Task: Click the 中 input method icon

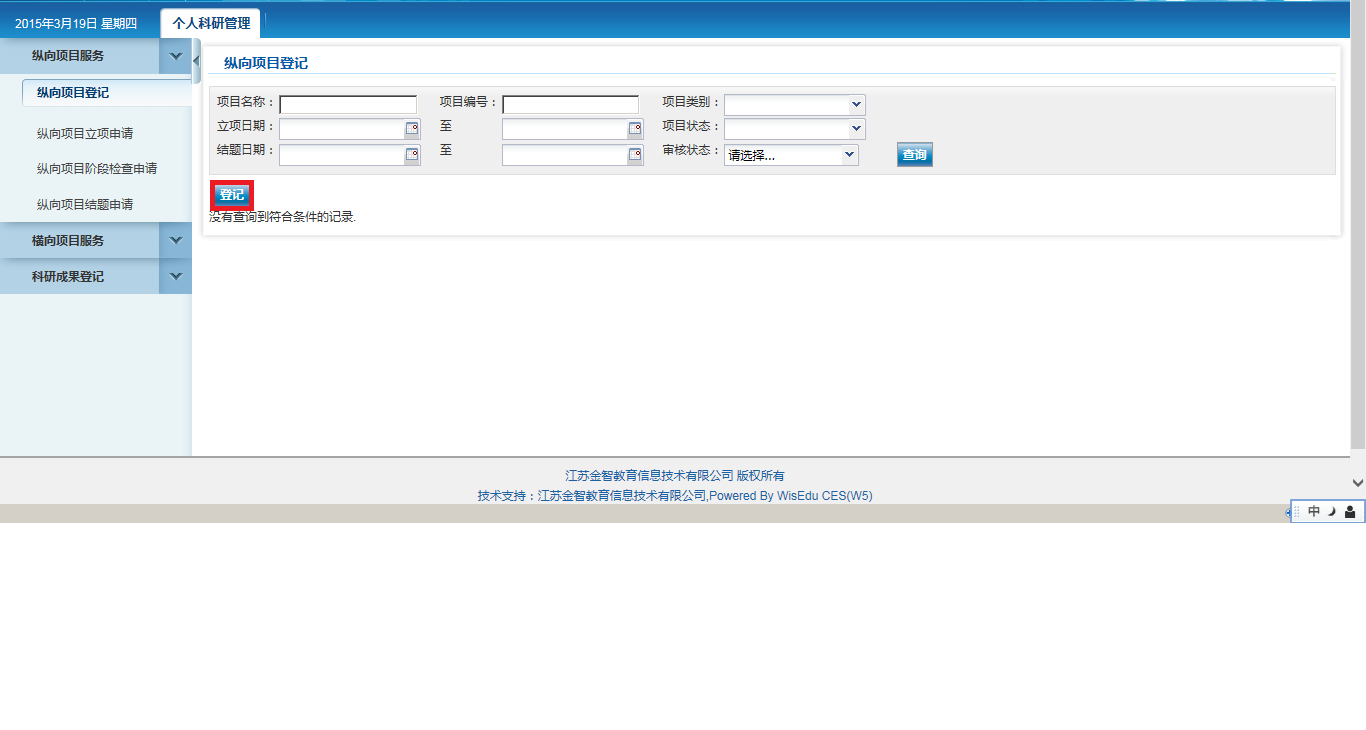Action: pyautogui.click(x=1314, y=512)
